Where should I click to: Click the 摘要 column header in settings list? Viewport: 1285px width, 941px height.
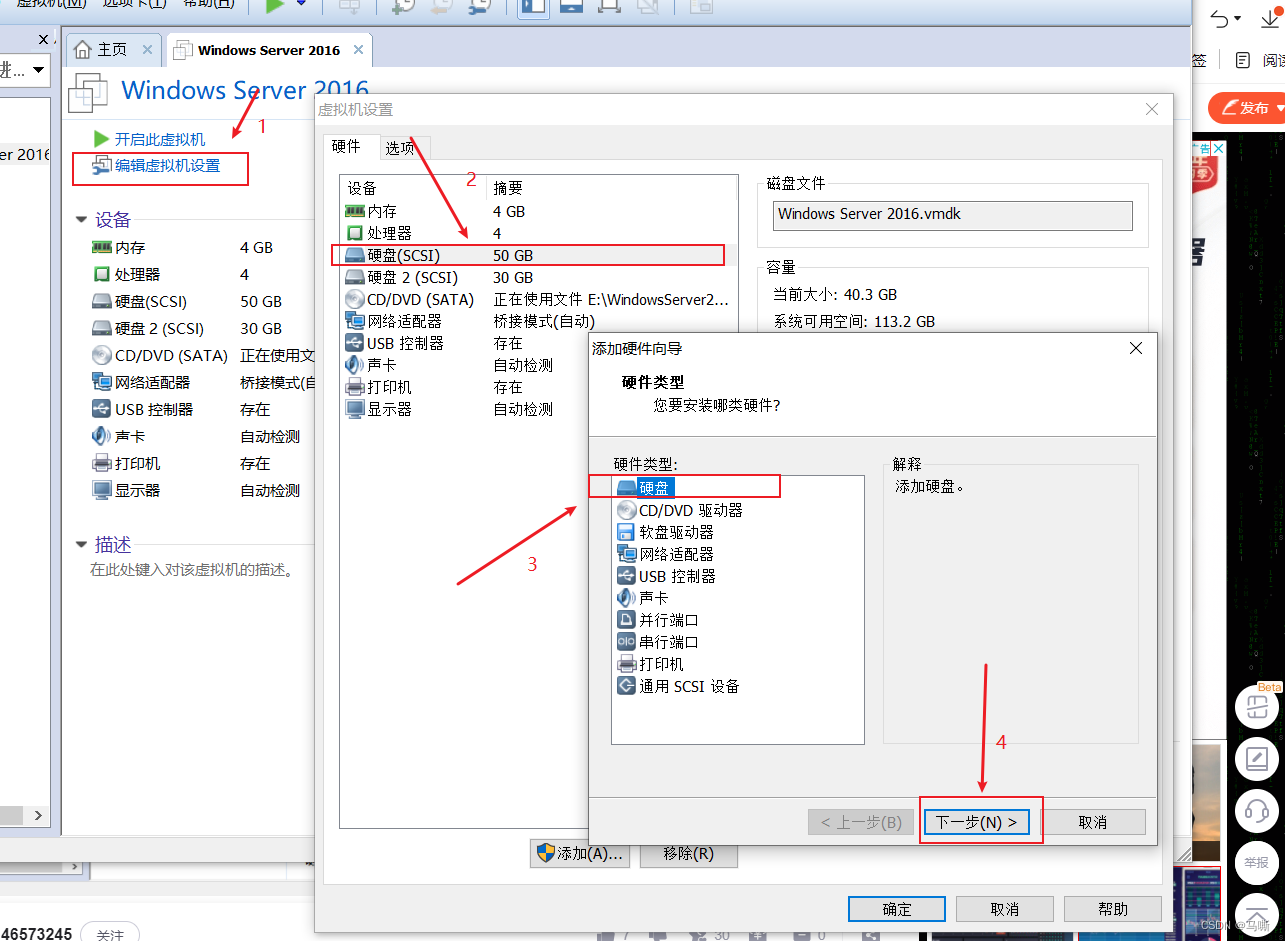[x=612, y=188]
